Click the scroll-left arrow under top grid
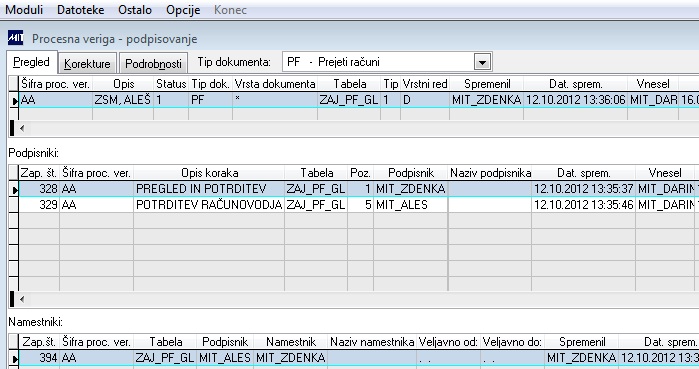The height and width of the screenshot is (369, 699). (x=21, y=128)
